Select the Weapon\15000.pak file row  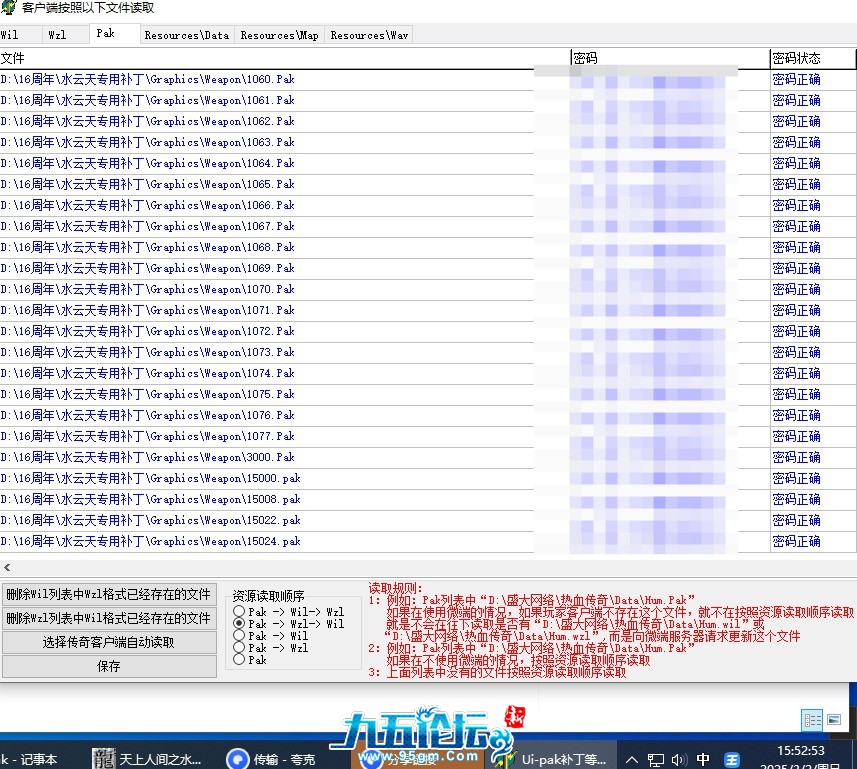pyautogui.click(x=428, y=478)
